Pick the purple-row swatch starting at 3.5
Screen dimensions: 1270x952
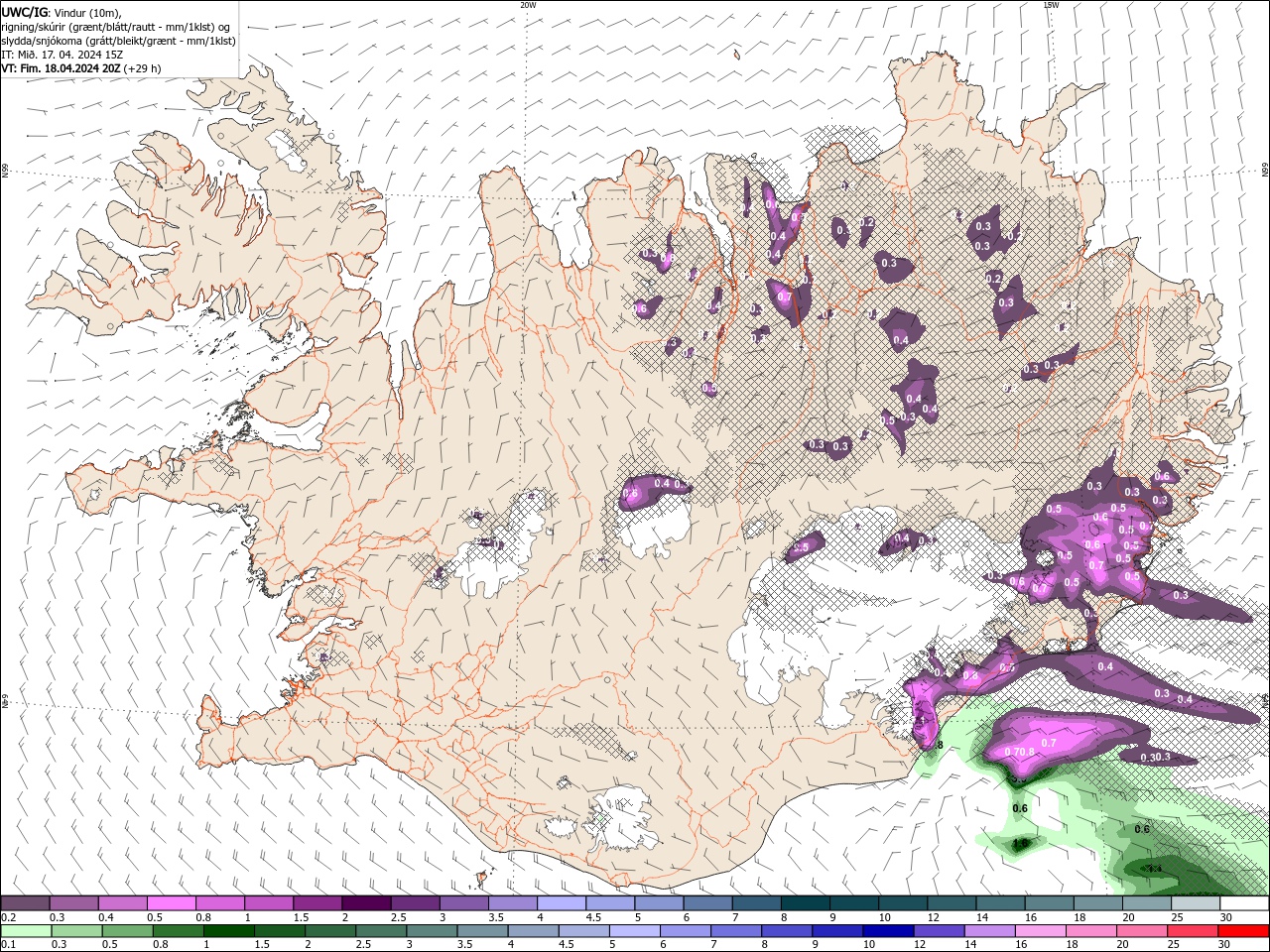(512, 903)
